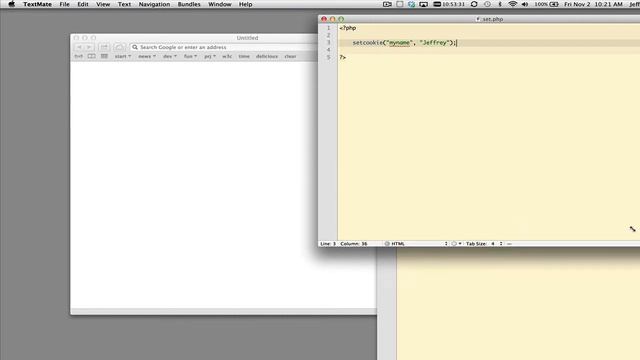
Task: Click the "Jeffrey" string in the code
Action: (434, 43)
